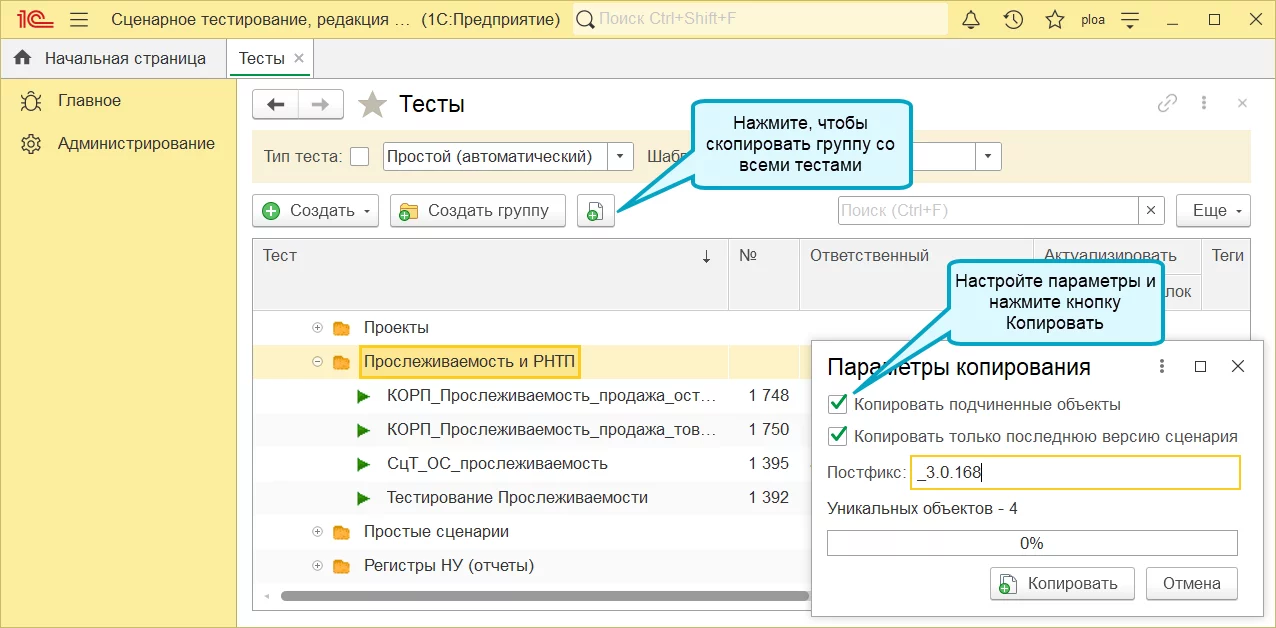The width and height of the screenshot is (1276, 628).
Task: Click the Постфикс input field
Action: coord(1074,473)
